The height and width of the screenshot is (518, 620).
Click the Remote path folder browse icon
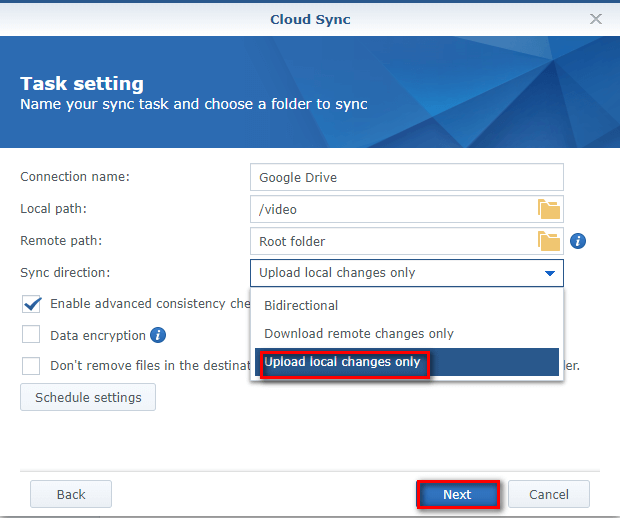(x=549, y=241)
